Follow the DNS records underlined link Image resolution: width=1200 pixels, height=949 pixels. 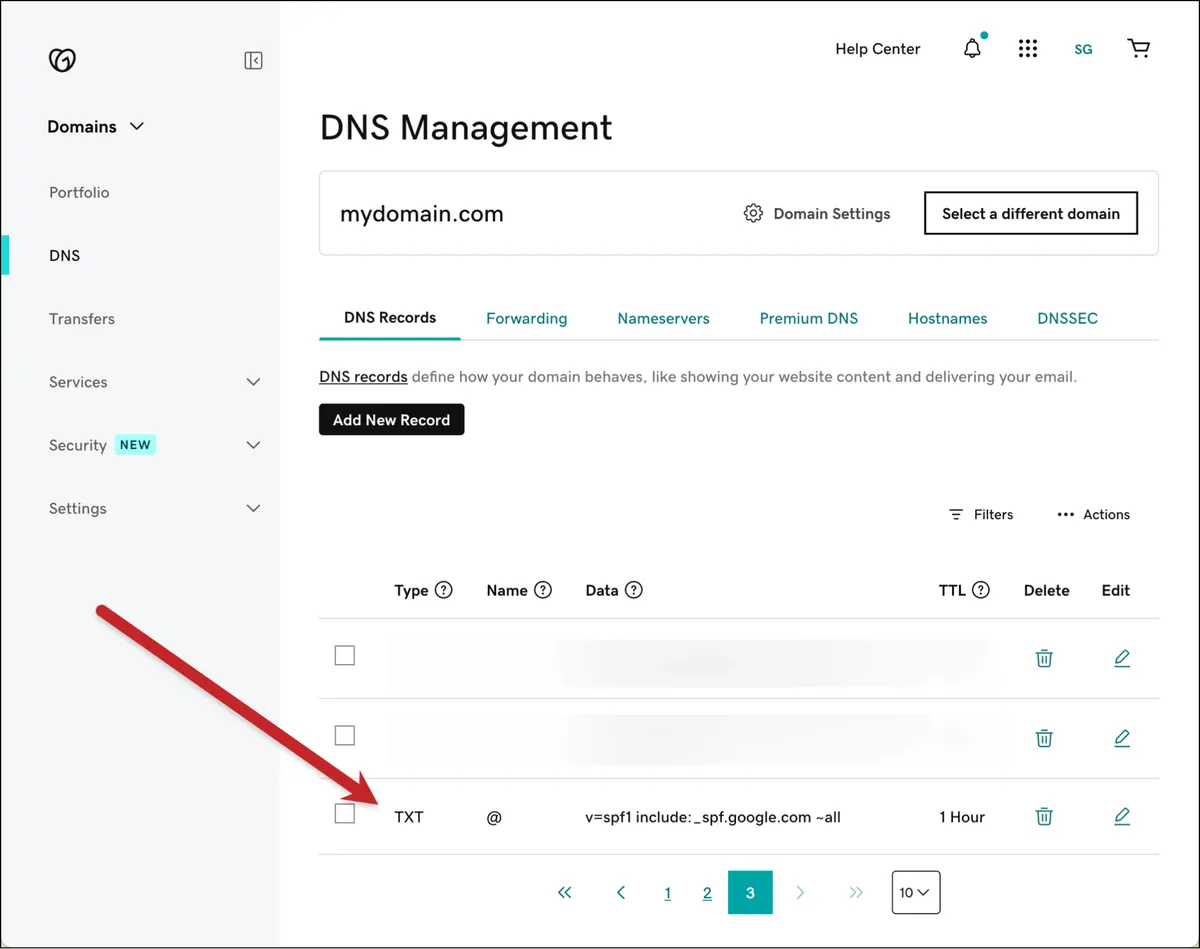[x=363, y=377]
